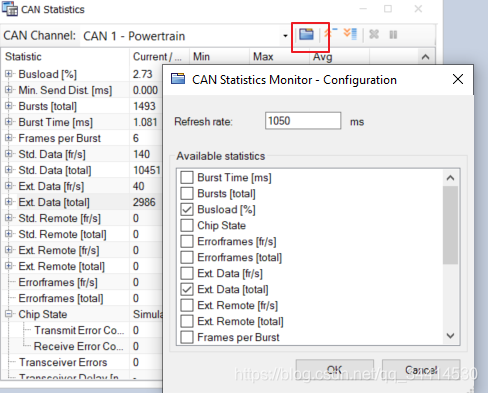Expand the Std. Data [fr/s] tree row
This screenshot has width=488, height=393.
[9, 154]
